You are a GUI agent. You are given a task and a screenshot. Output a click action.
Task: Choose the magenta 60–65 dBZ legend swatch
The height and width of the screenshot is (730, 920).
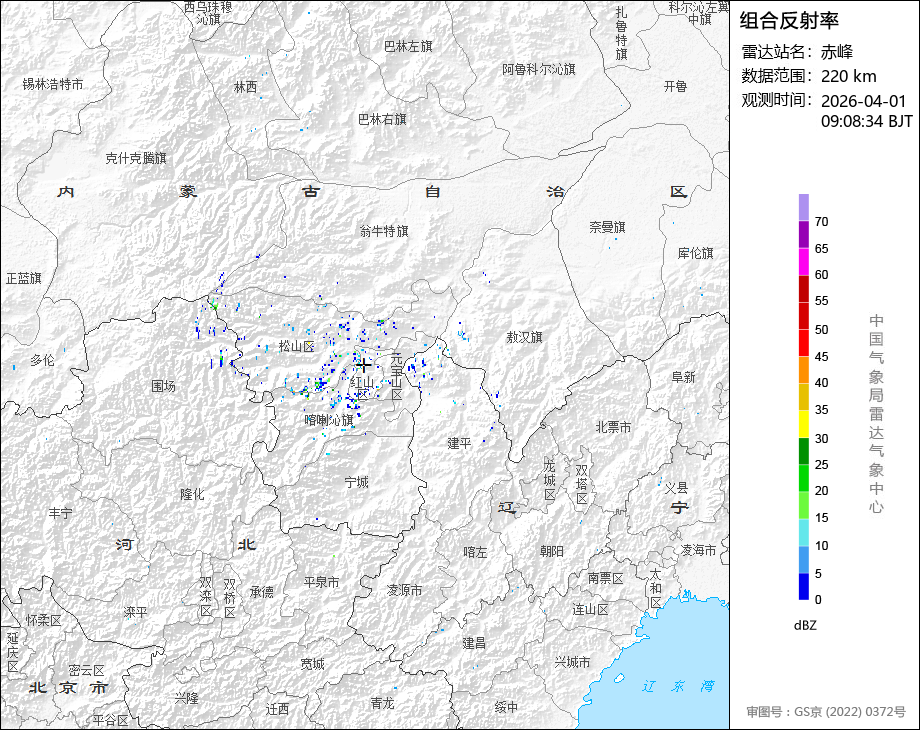[803, 262]
